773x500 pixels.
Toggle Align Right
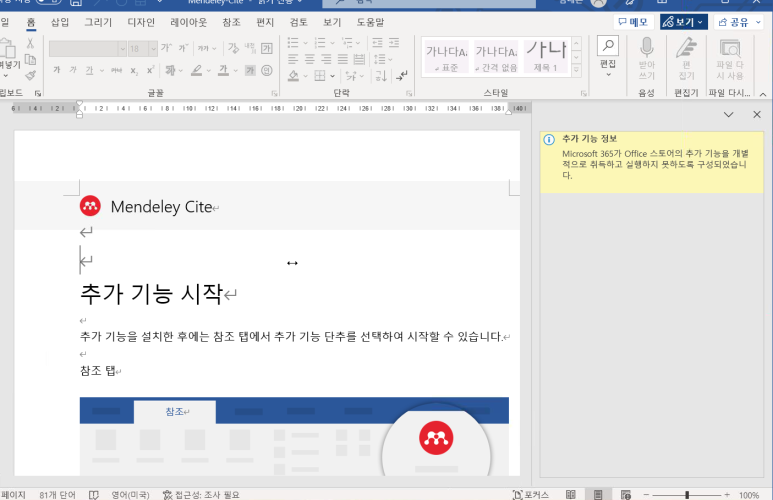click(326, 60)
